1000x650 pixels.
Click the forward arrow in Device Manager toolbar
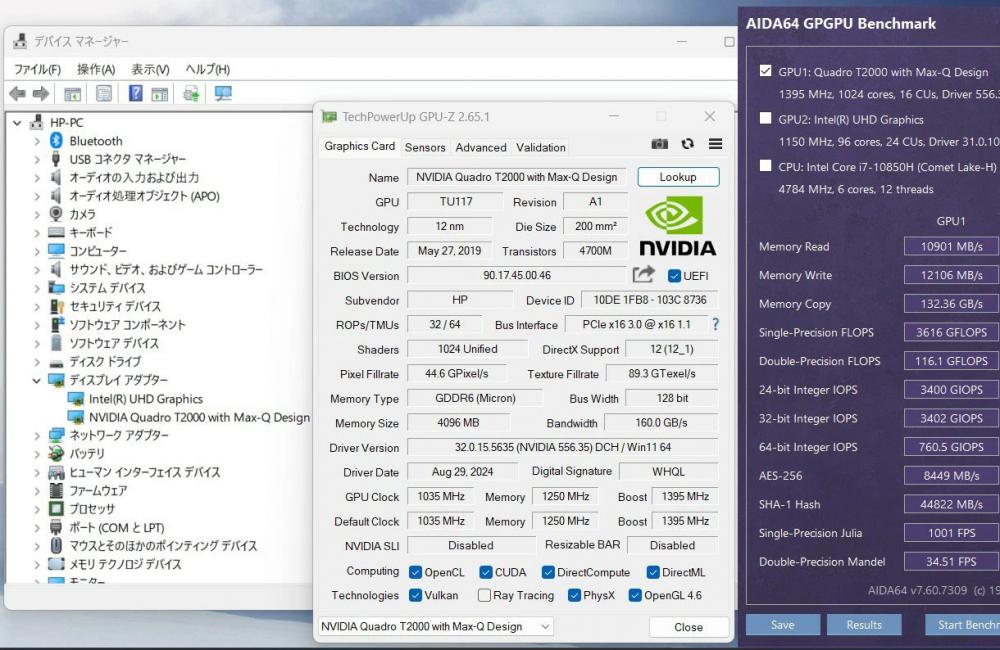(x=41, y=94)
